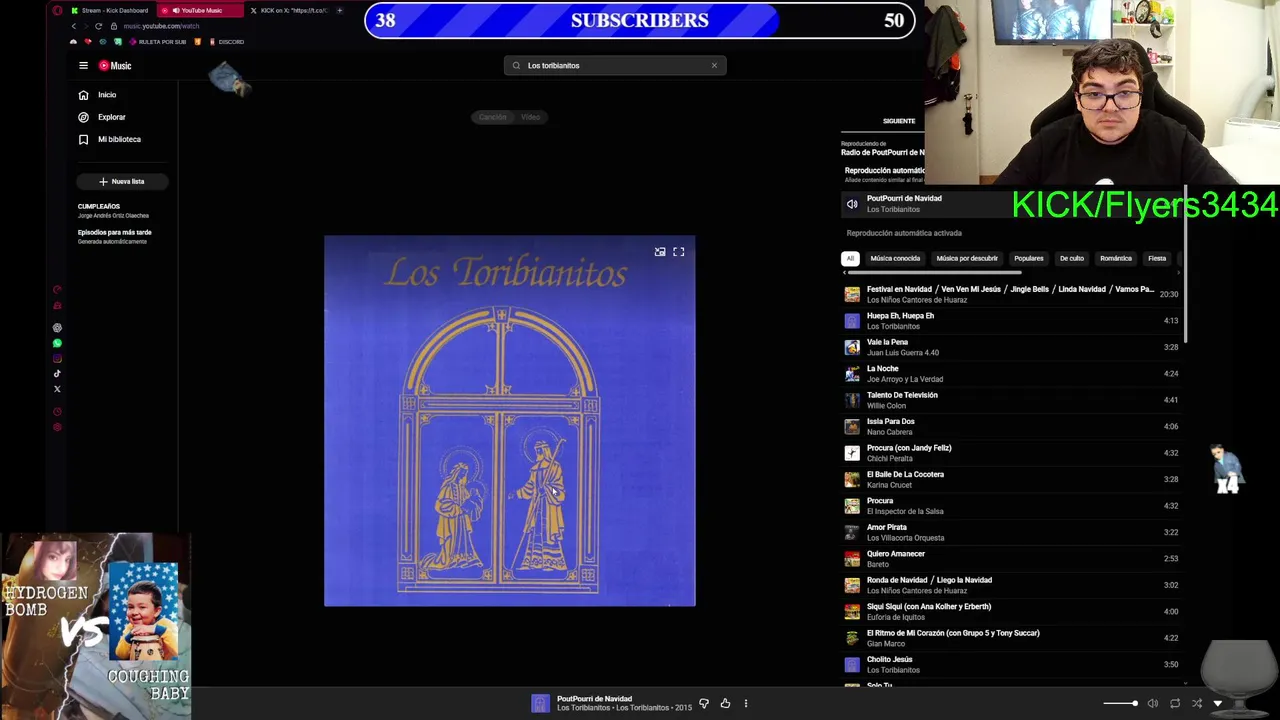
Task: Open RULETA POR SUB bookmark
Action: click(x=158, y=42)
